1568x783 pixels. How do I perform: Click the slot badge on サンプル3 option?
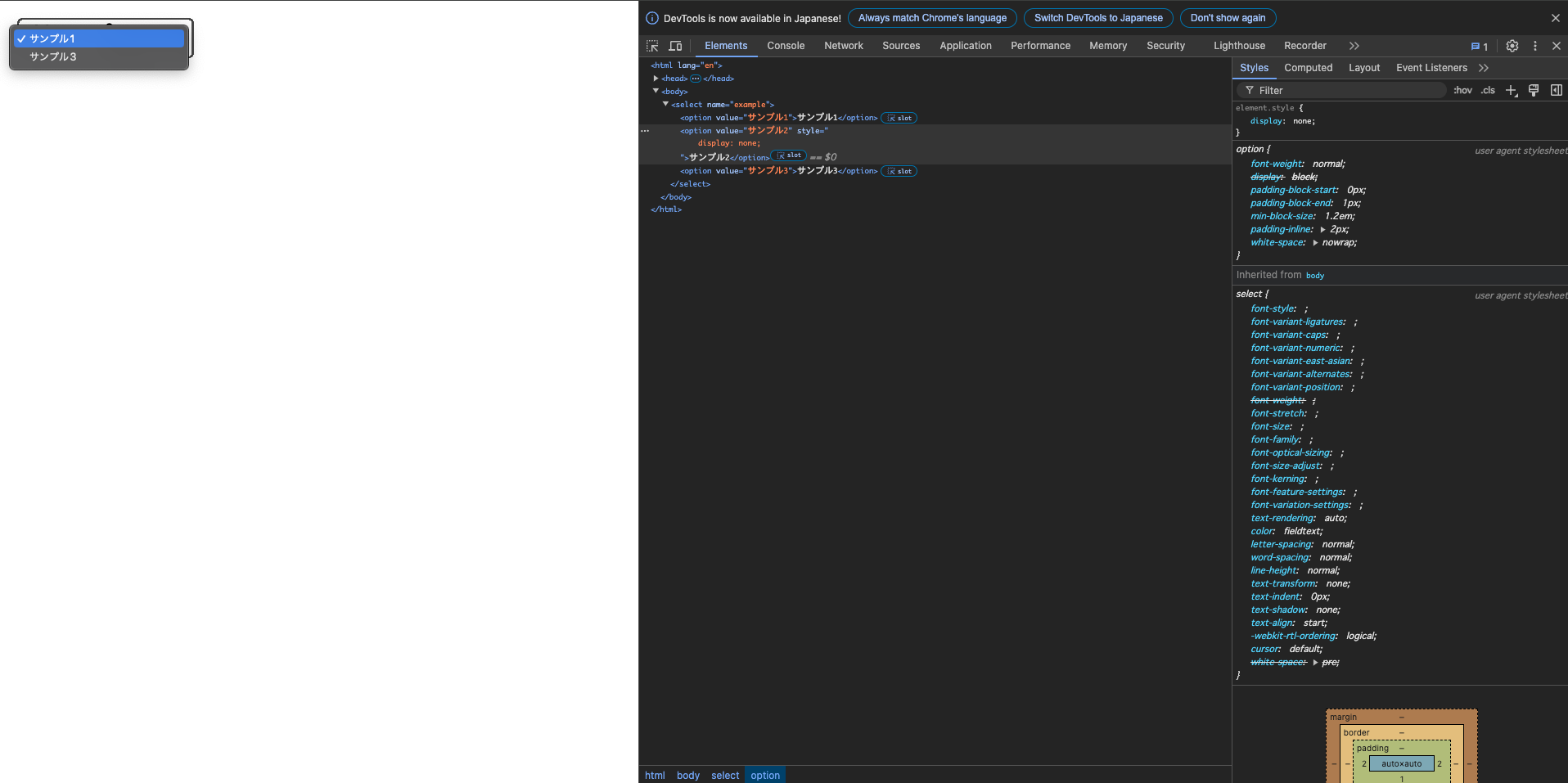[x=899, y=171]
